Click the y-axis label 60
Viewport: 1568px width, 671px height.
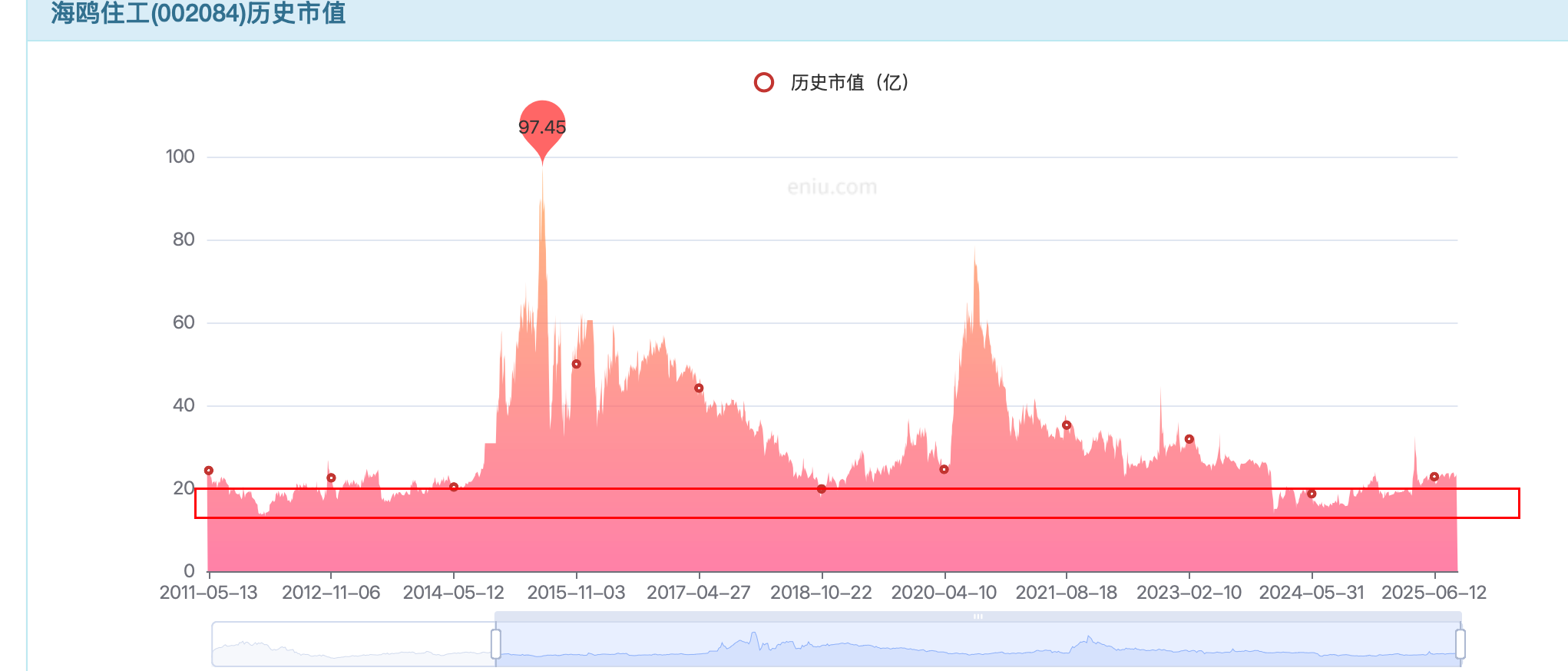click(184, 322)
